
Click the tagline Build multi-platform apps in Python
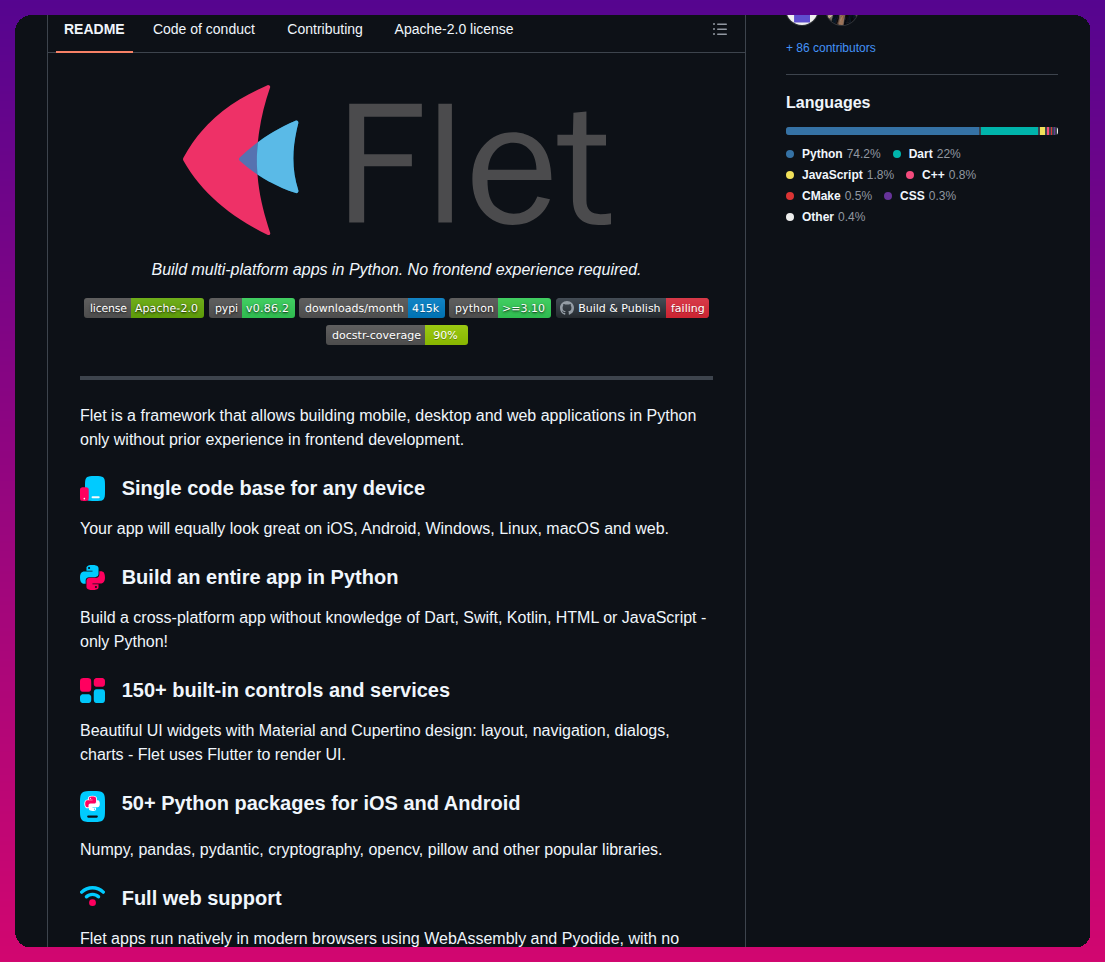click(x=396, y=269)
